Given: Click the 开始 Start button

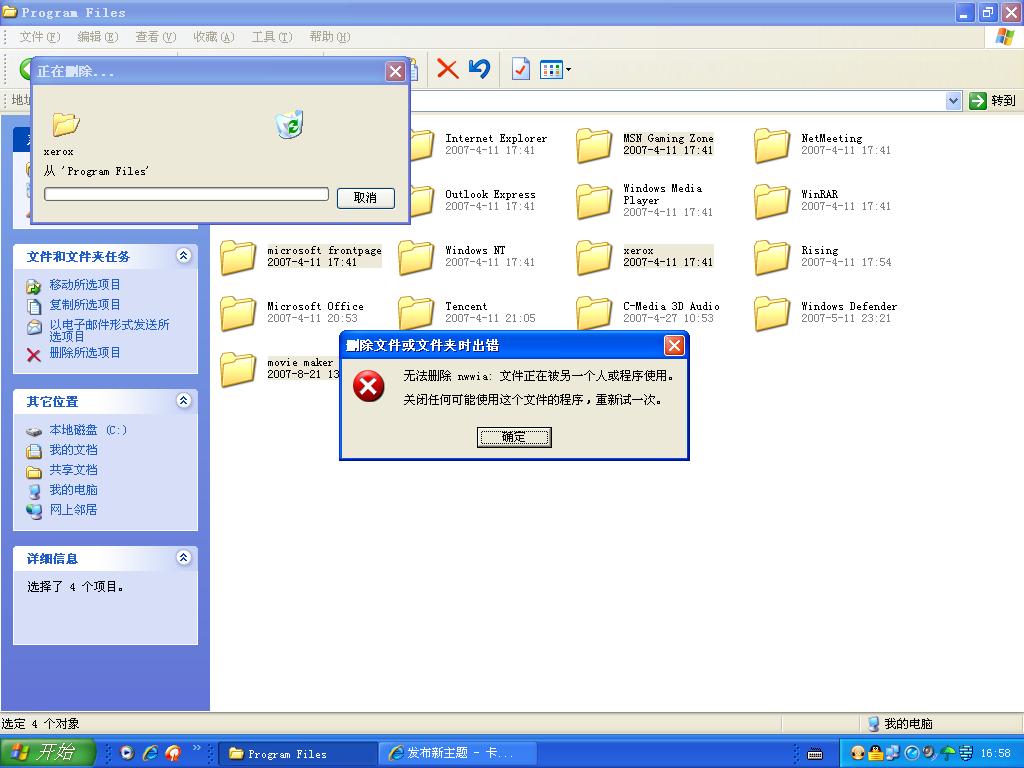Looking at the screenshot, I should 48,752.
